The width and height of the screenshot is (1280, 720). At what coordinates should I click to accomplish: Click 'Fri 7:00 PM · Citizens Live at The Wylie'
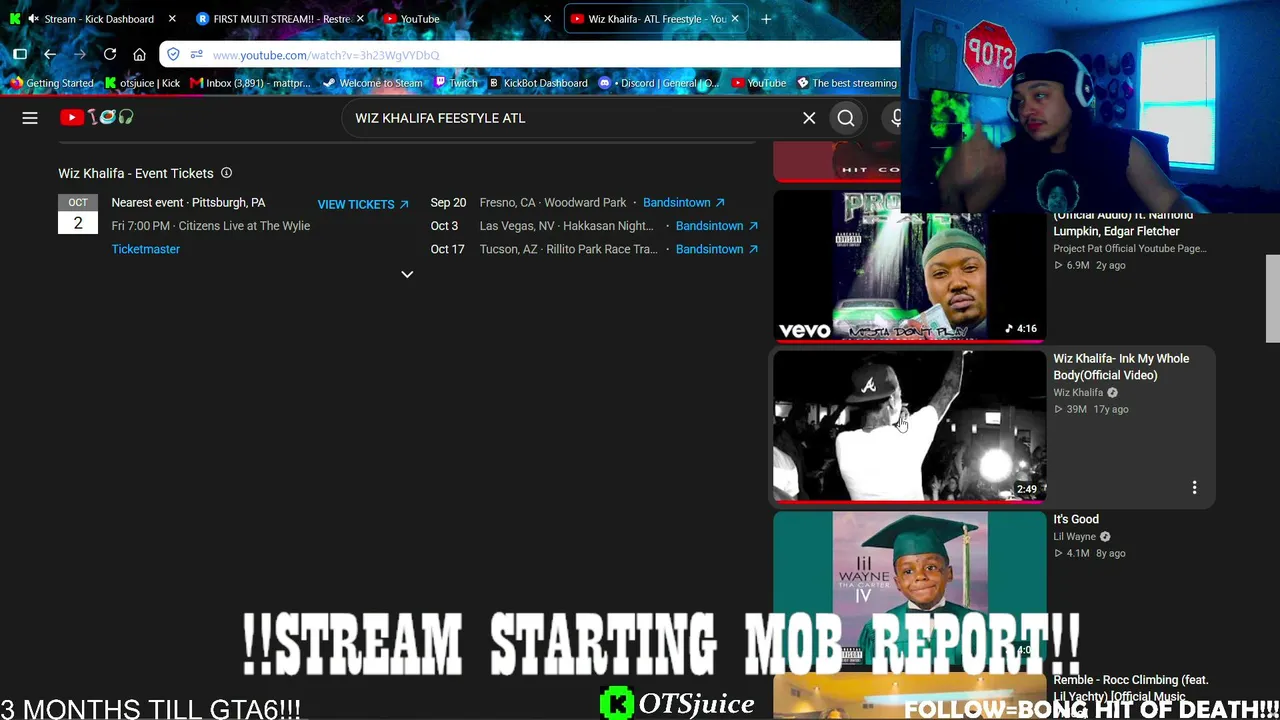(211, 226)
